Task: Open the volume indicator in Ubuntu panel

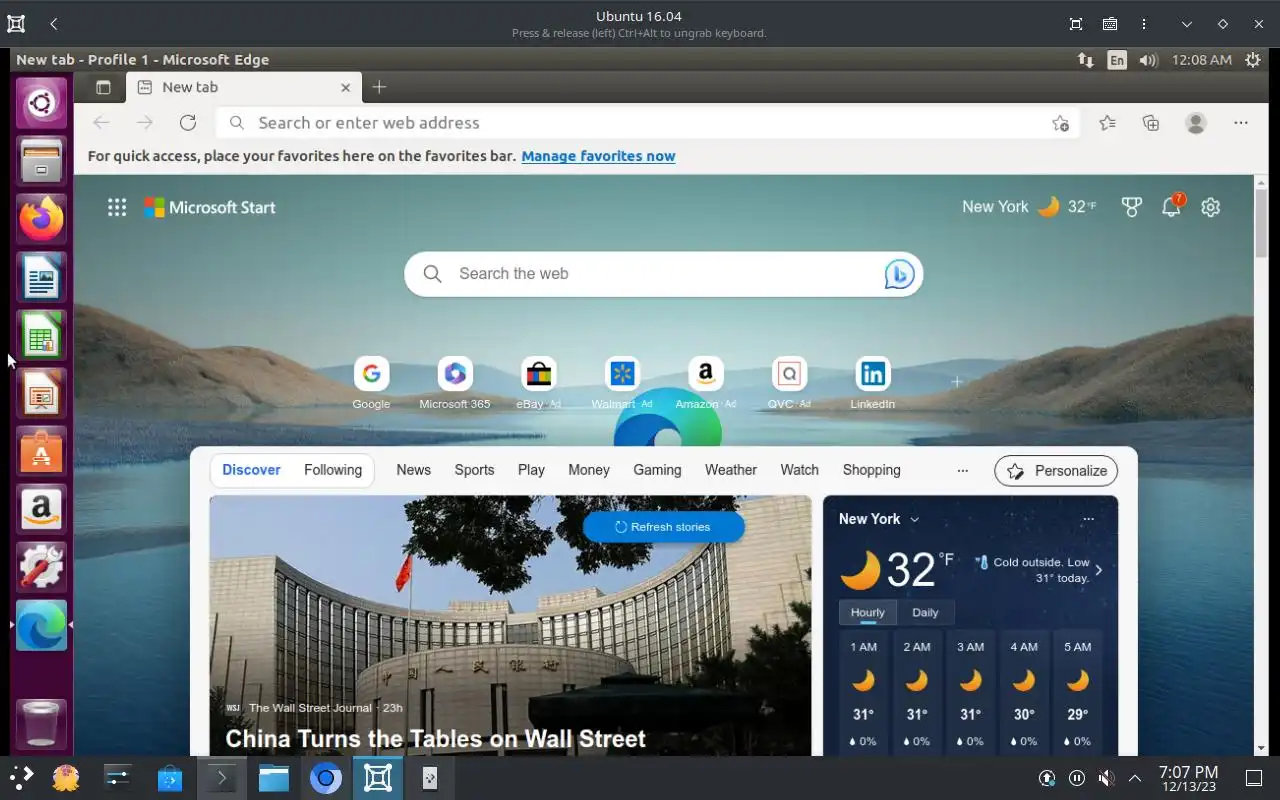Action: pyautogui.click(x=1148, y=60)
